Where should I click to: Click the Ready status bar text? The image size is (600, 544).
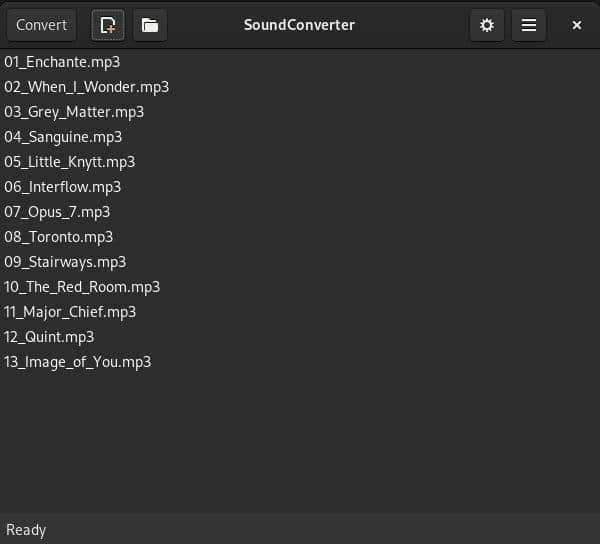point(26,530)
